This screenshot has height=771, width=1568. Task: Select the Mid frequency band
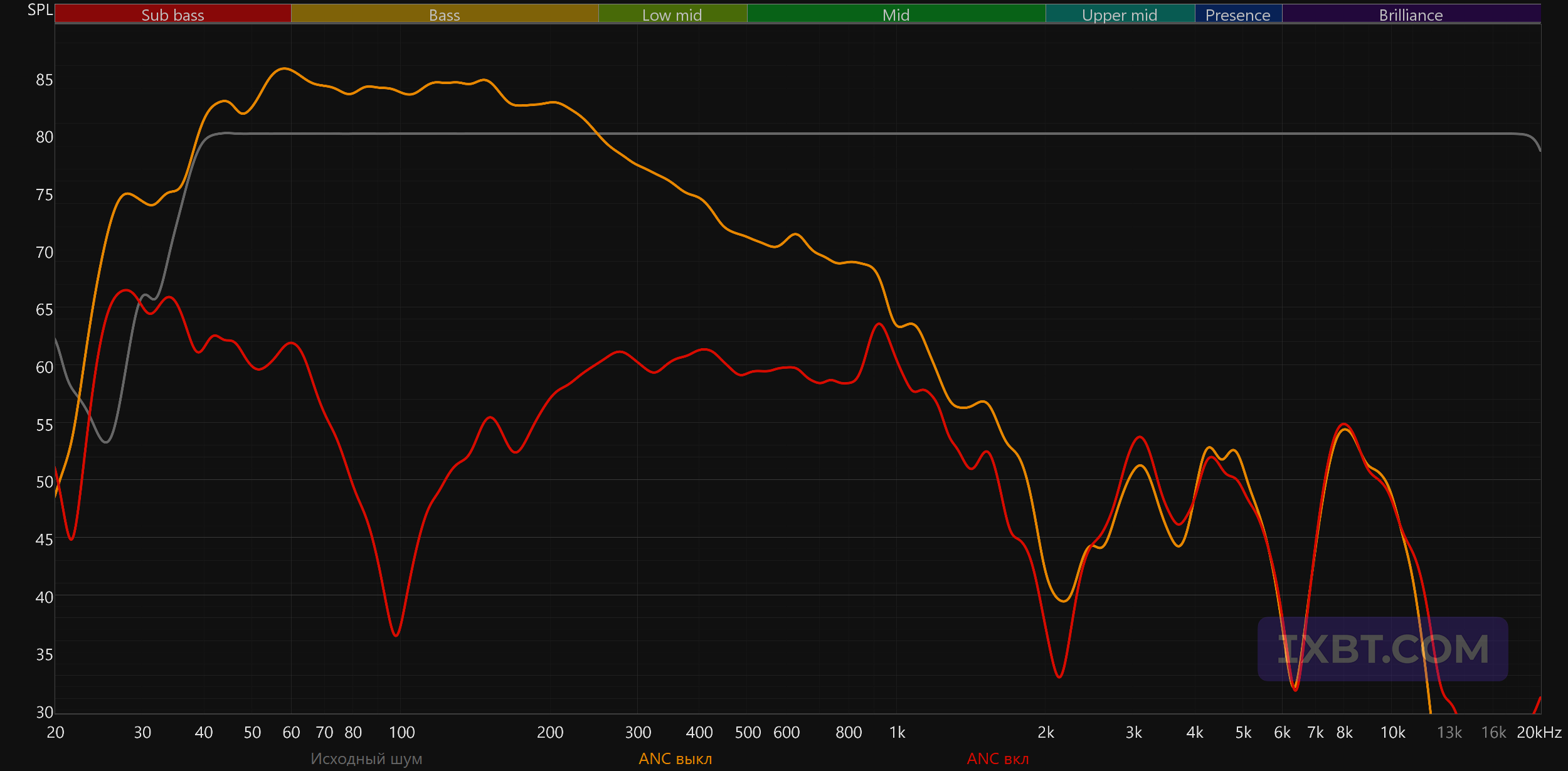coord(896,14)
